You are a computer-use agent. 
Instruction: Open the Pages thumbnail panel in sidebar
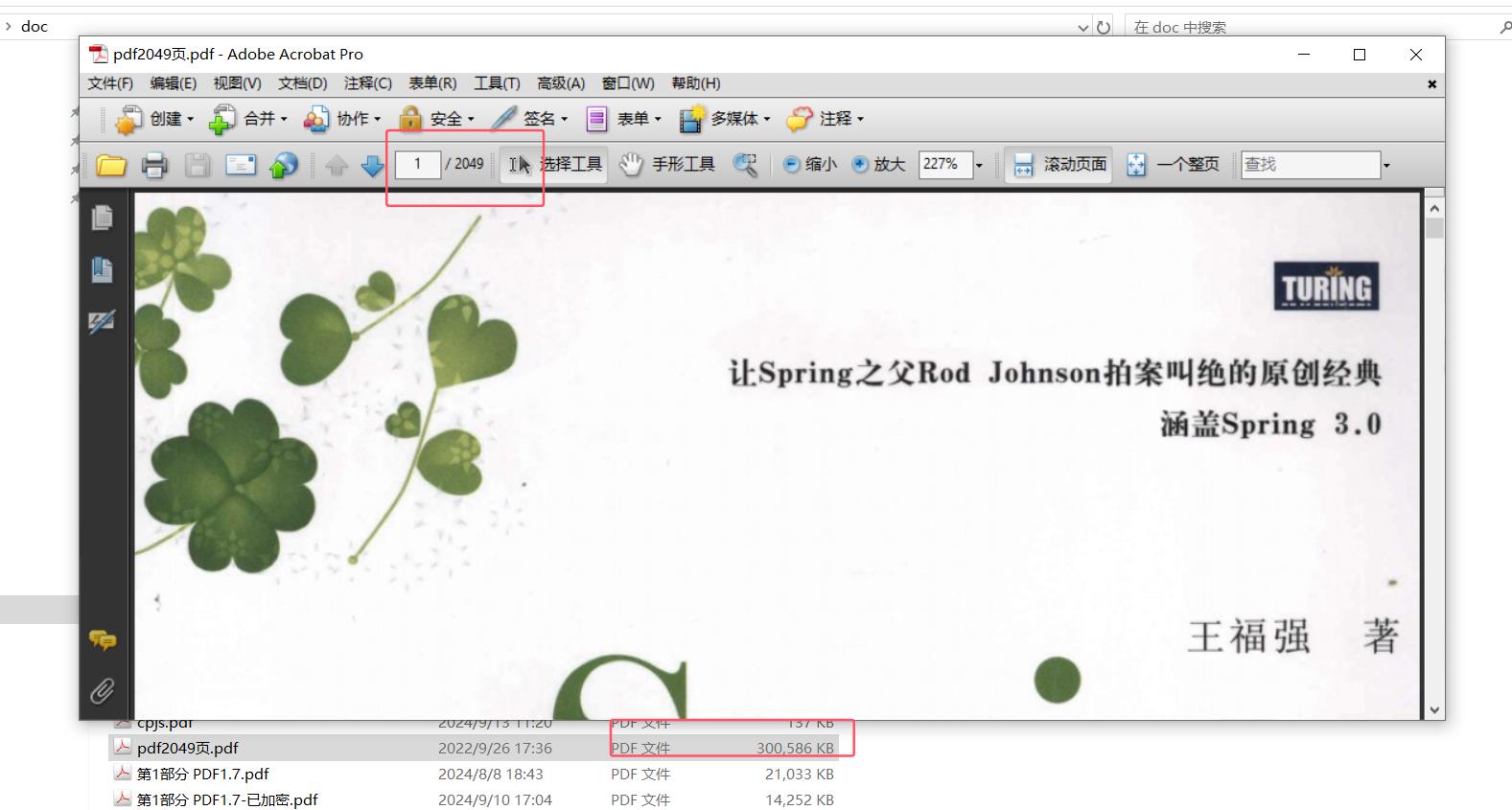(102, 218)
